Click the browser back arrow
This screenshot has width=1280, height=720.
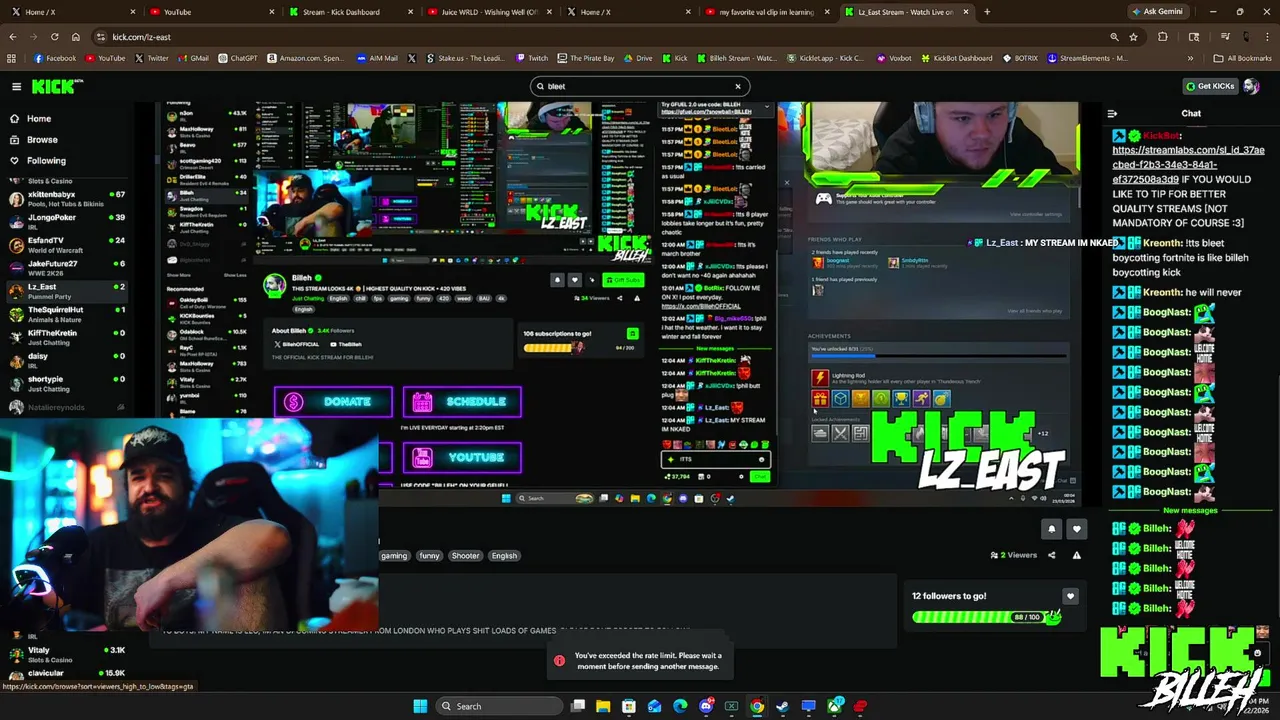click(12, 37)
